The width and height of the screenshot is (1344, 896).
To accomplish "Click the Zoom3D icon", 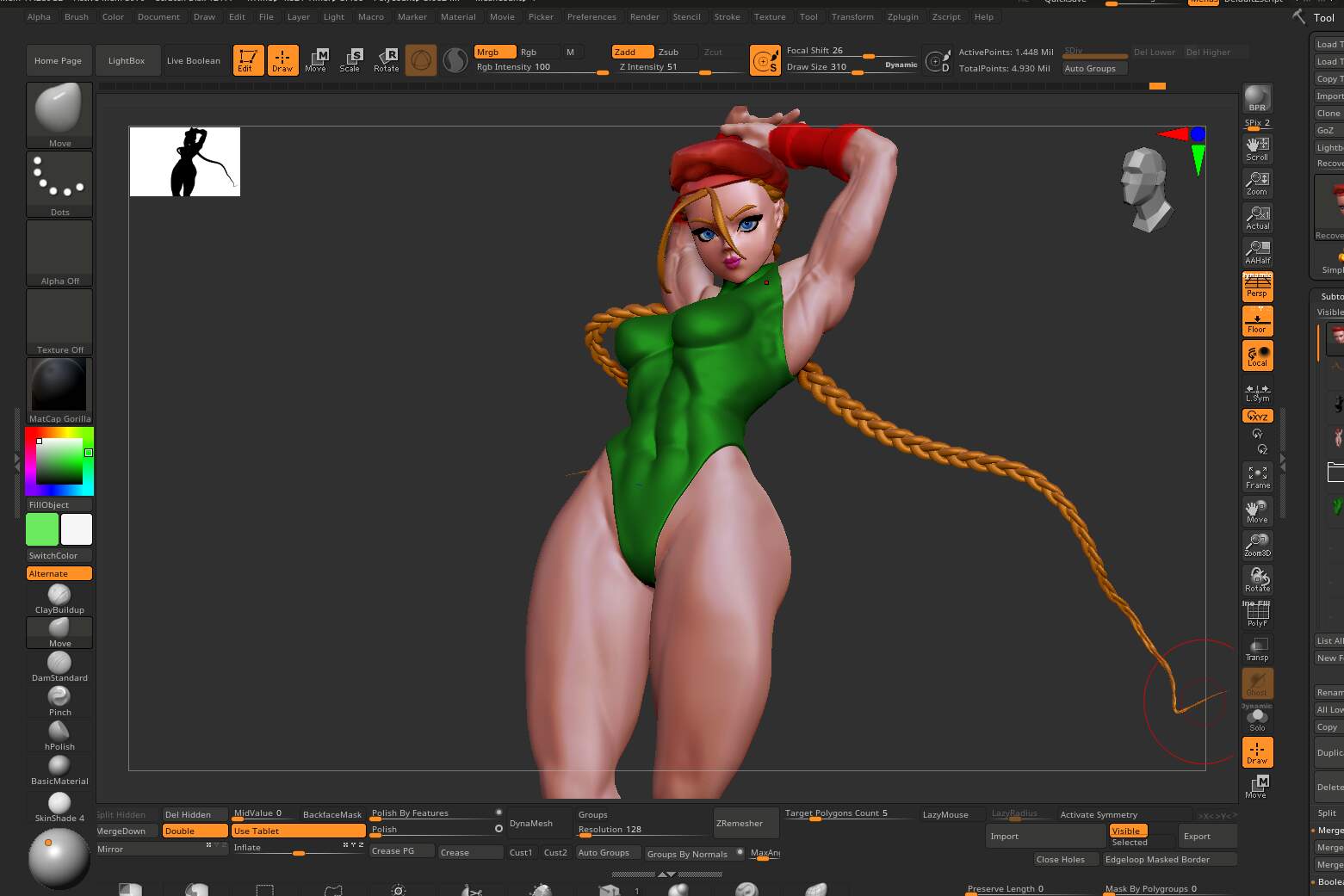I will click(1257, 546).
